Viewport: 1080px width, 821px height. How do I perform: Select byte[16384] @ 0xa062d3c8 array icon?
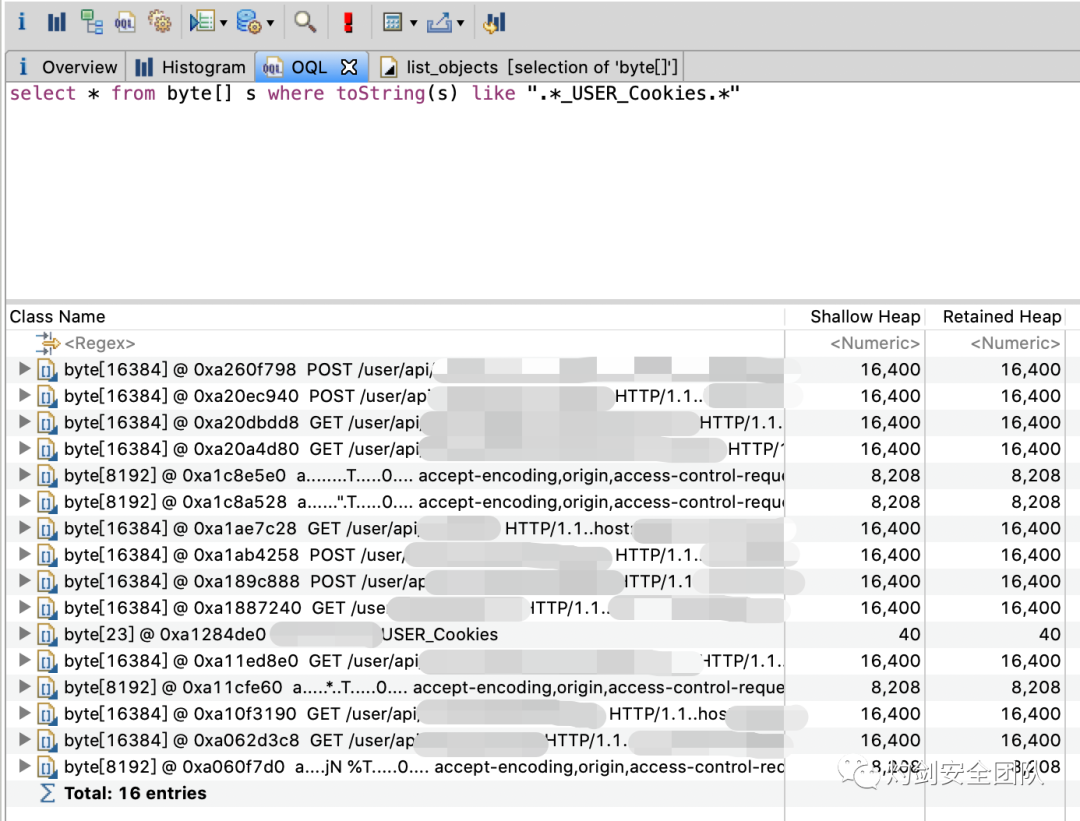pos(47,741)
